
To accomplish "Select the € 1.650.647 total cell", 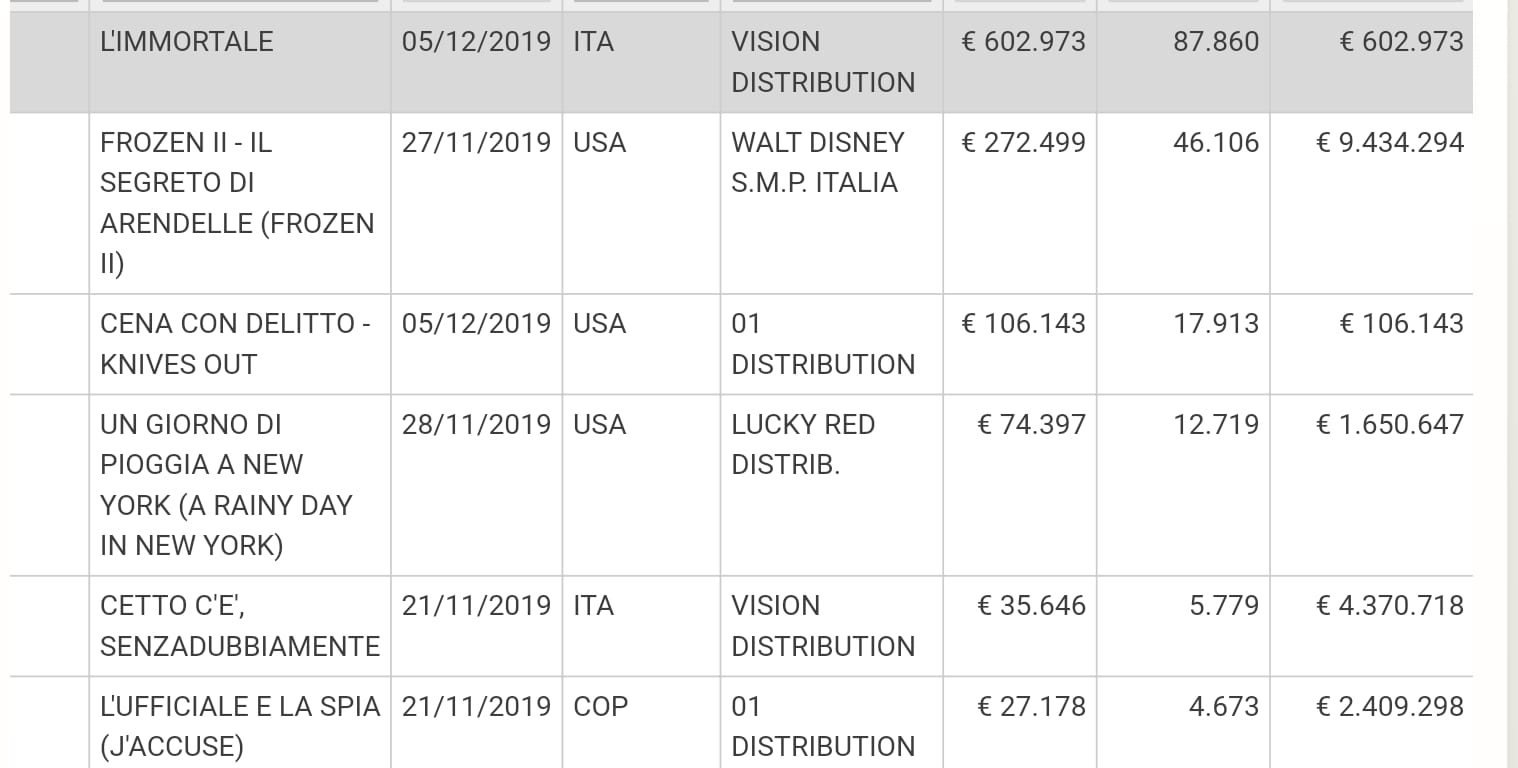I will (x=1390, y=425).
